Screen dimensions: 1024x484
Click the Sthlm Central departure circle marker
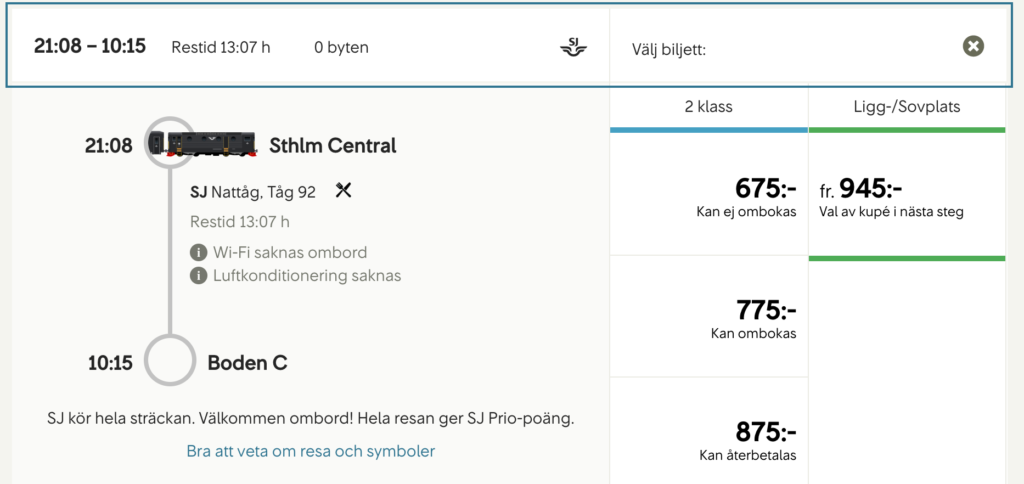point(169,144)
